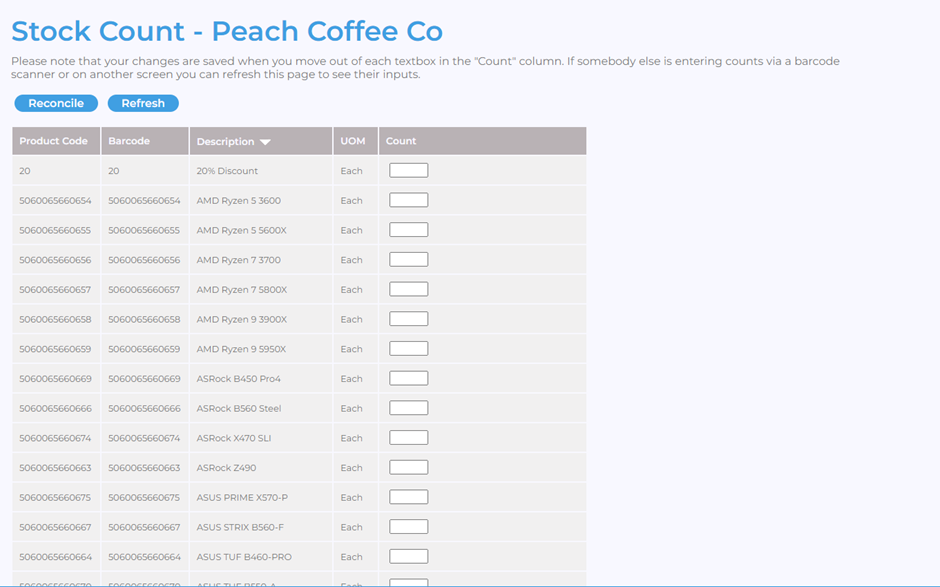Select the ASRock B560 Steel description

point(239,408)
